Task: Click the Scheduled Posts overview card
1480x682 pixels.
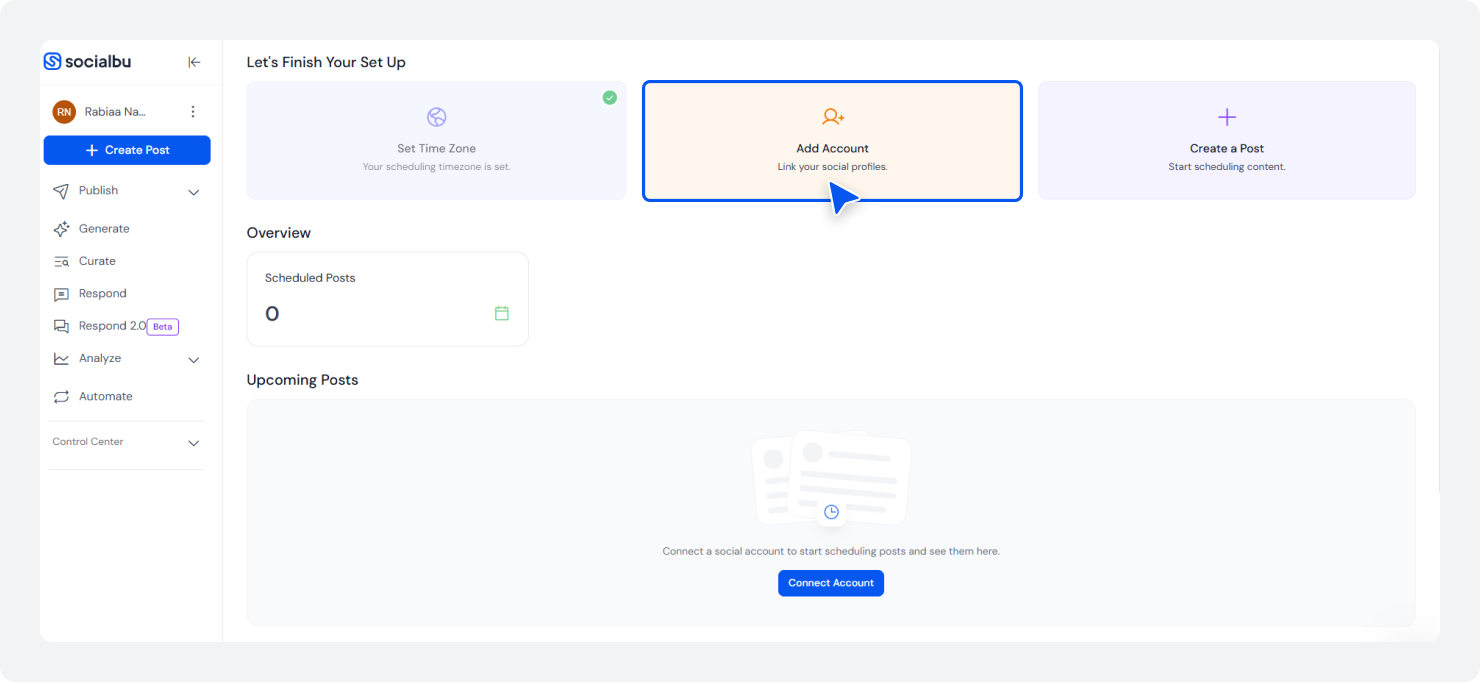Action: (x=388, y=299)
